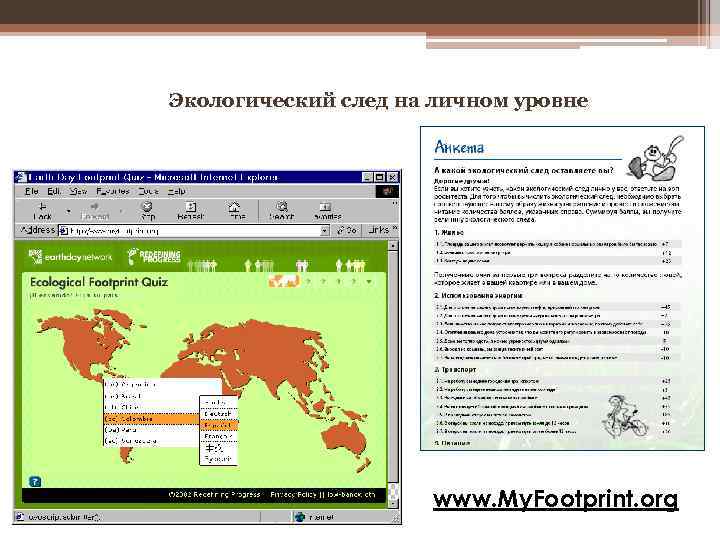Click Australia on the world map
This screenshot has height=540, width=720.
coord(344,437)
